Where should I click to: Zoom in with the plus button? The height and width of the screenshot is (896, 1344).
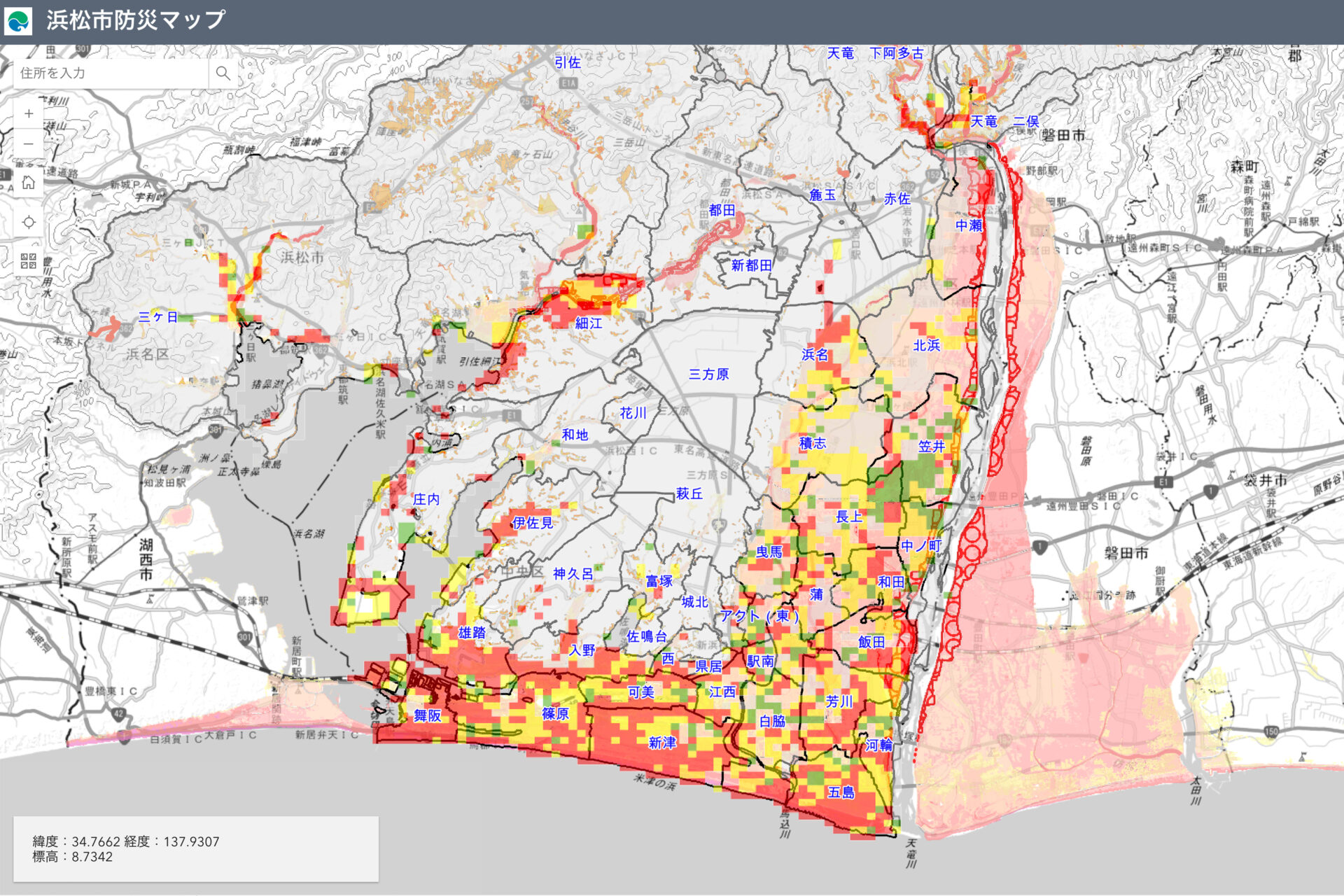[28, 113]
